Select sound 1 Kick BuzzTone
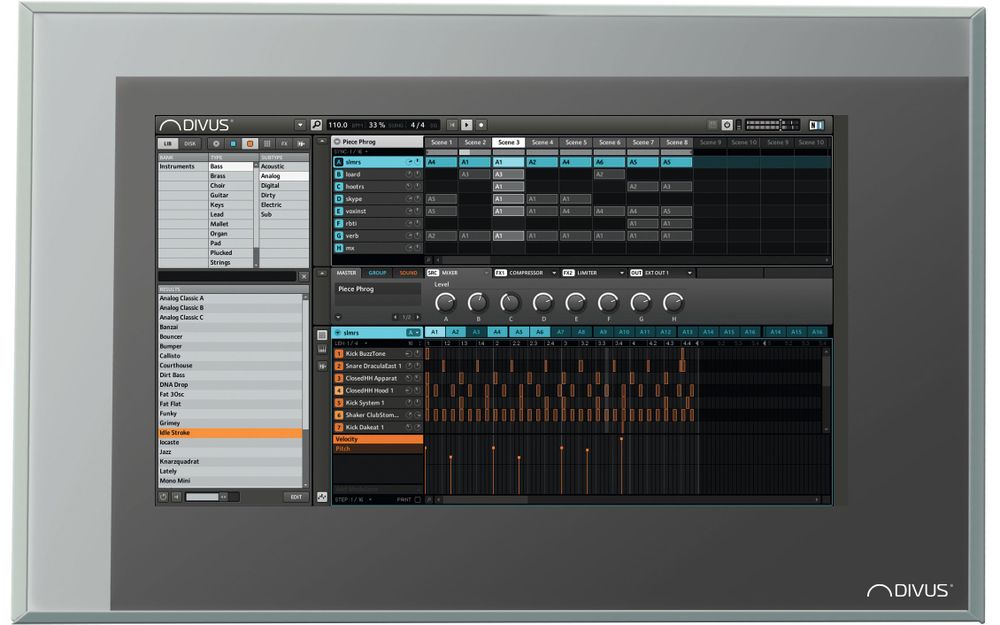The image size is (1000, 625). (378, 353)
